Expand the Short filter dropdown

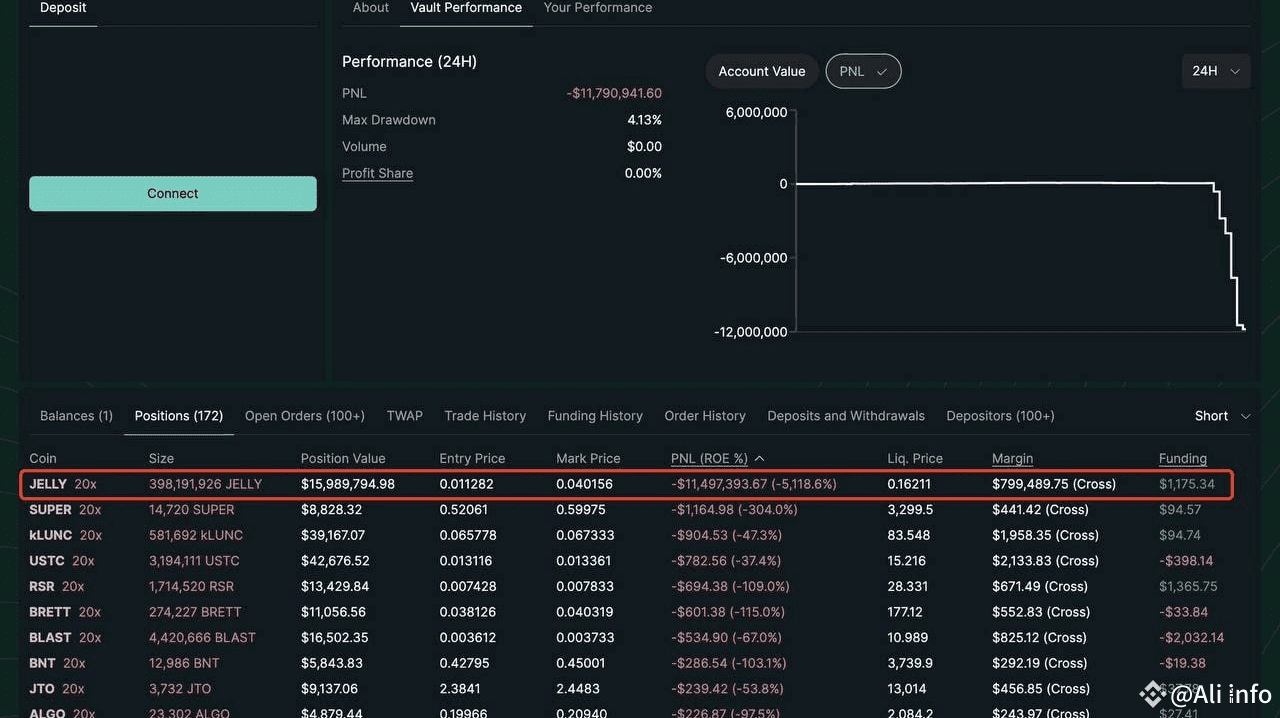coord(1222,416)
